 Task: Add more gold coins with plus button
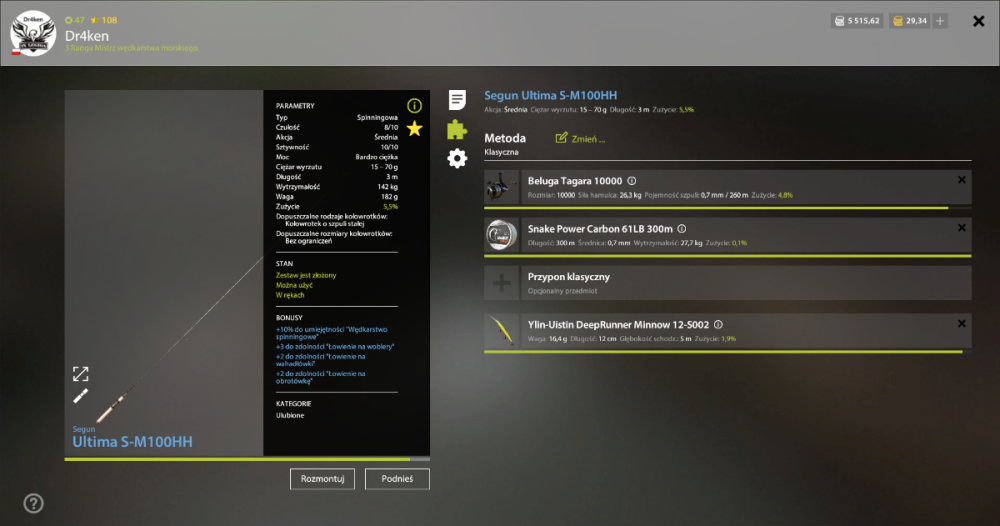pyautogui.click(x=939, y=21)
